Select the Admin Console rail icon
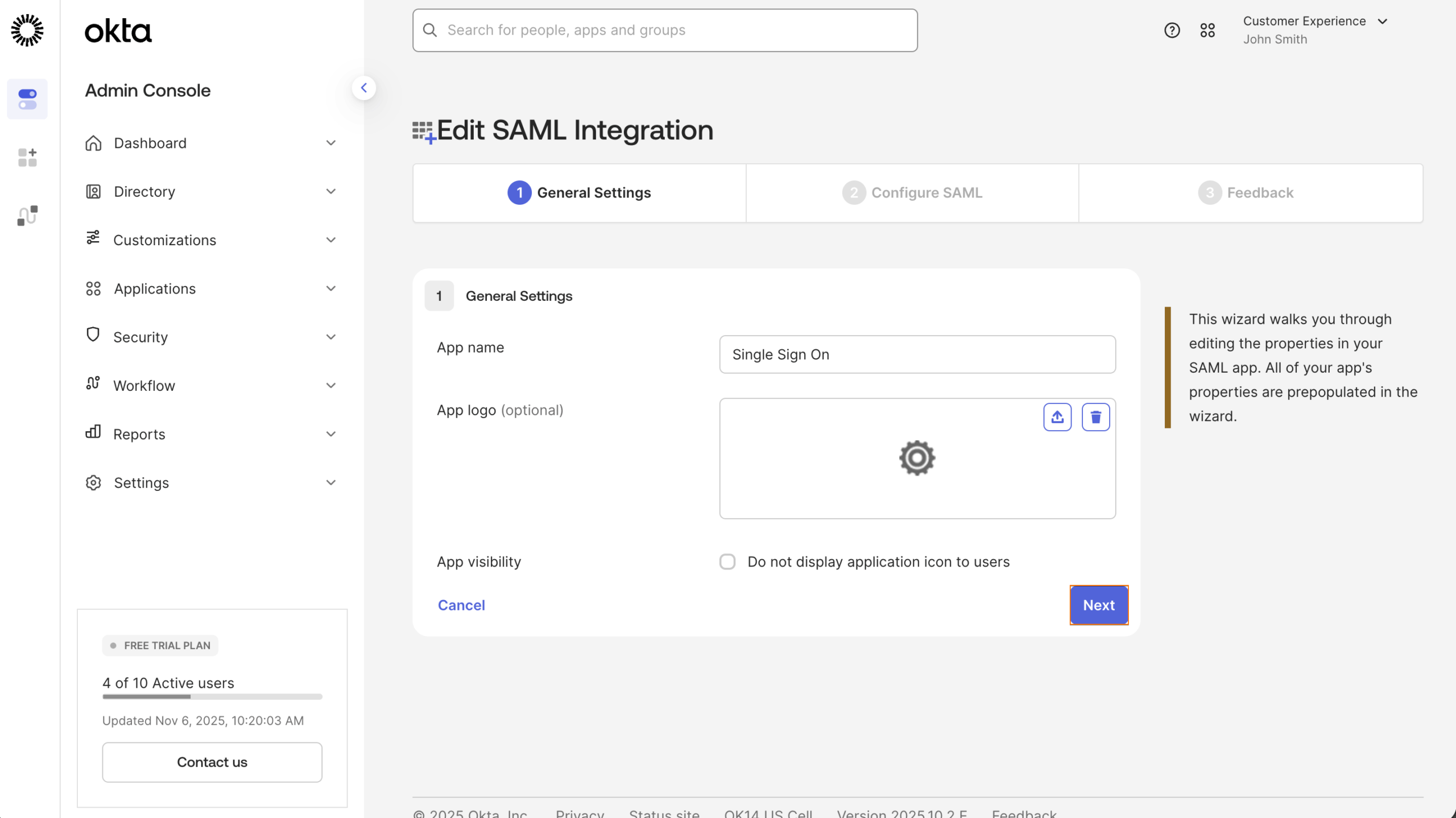1456x818 pixels. click(x=27, y=99)
